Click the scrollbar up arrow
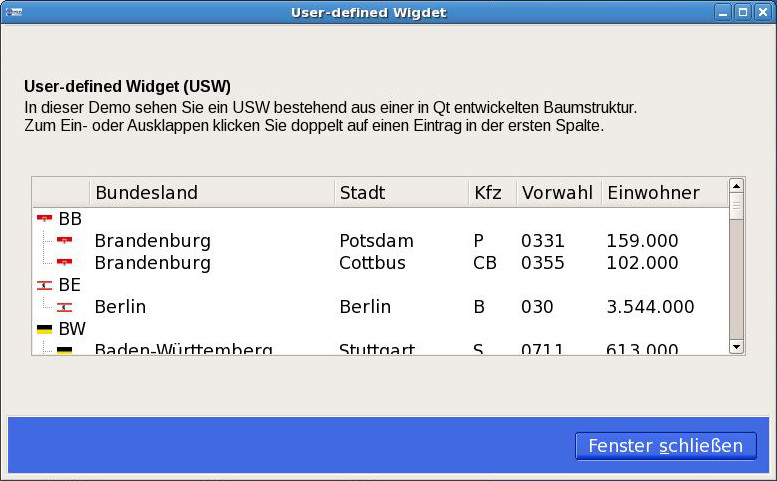 [x=736, y=186]
